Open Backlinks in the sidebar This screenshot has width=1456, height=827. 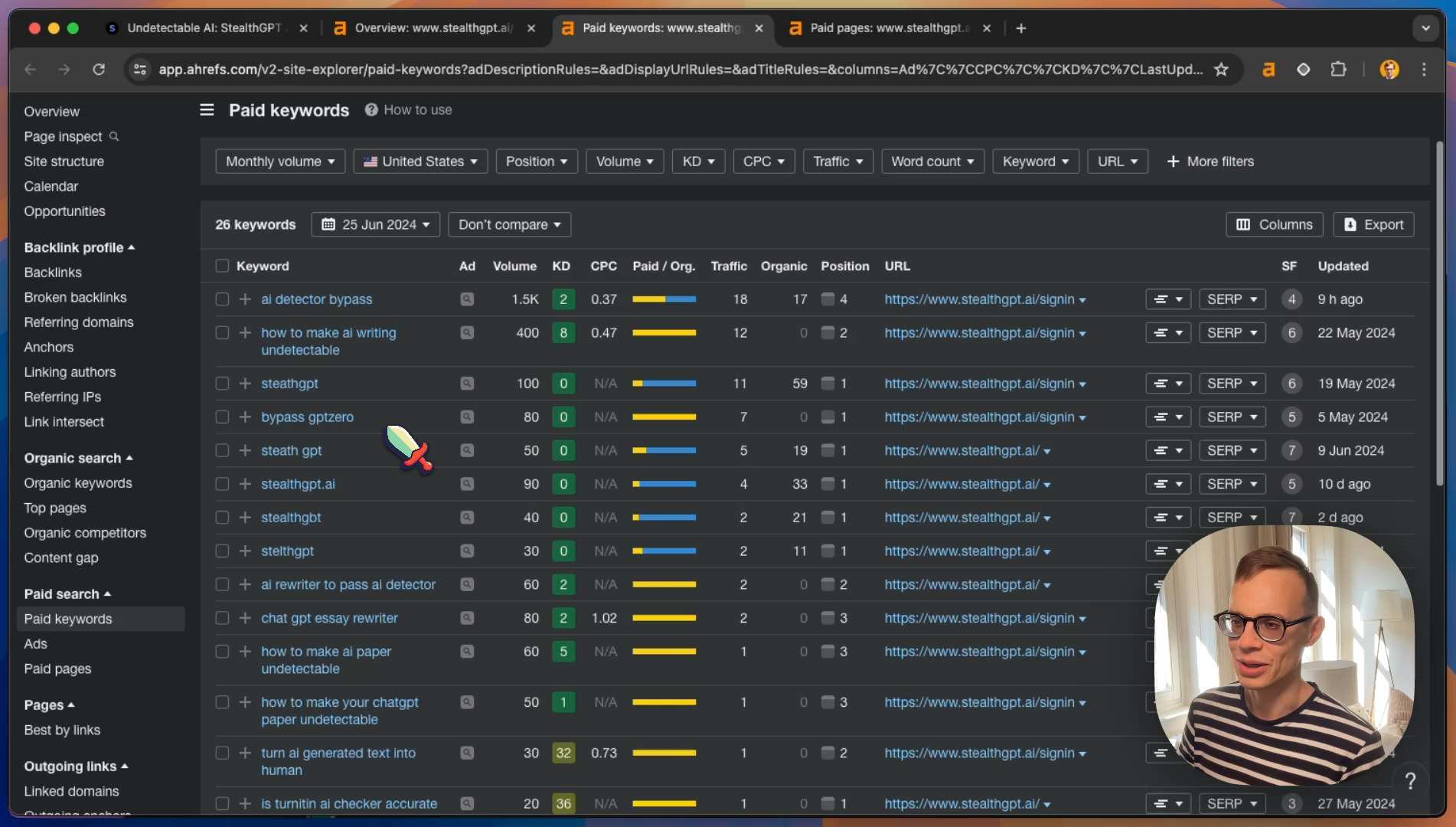click(x=53, y=273)
